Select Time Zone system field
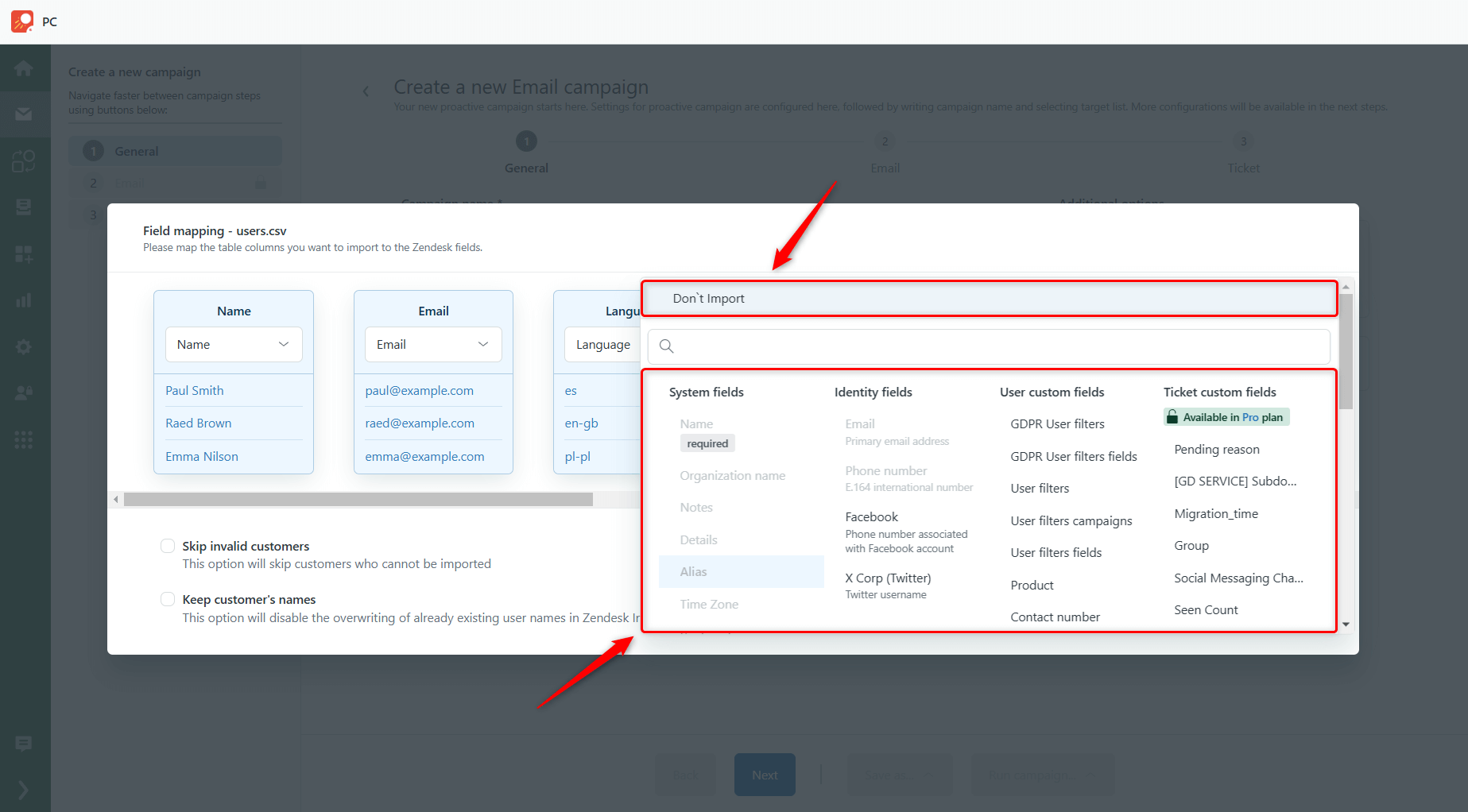The width and height of the screenshot is (1468, 812). [x=709, y=605]
